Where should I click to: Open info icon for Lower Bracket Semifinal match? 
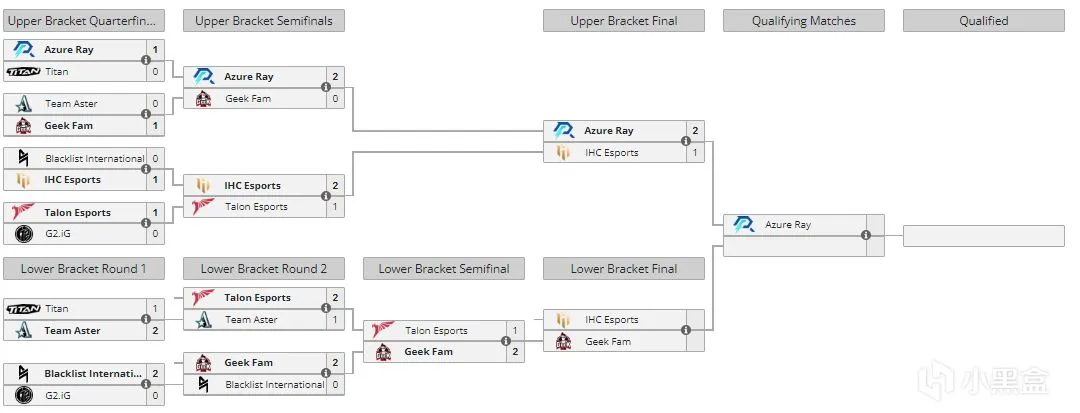[506, 341]
